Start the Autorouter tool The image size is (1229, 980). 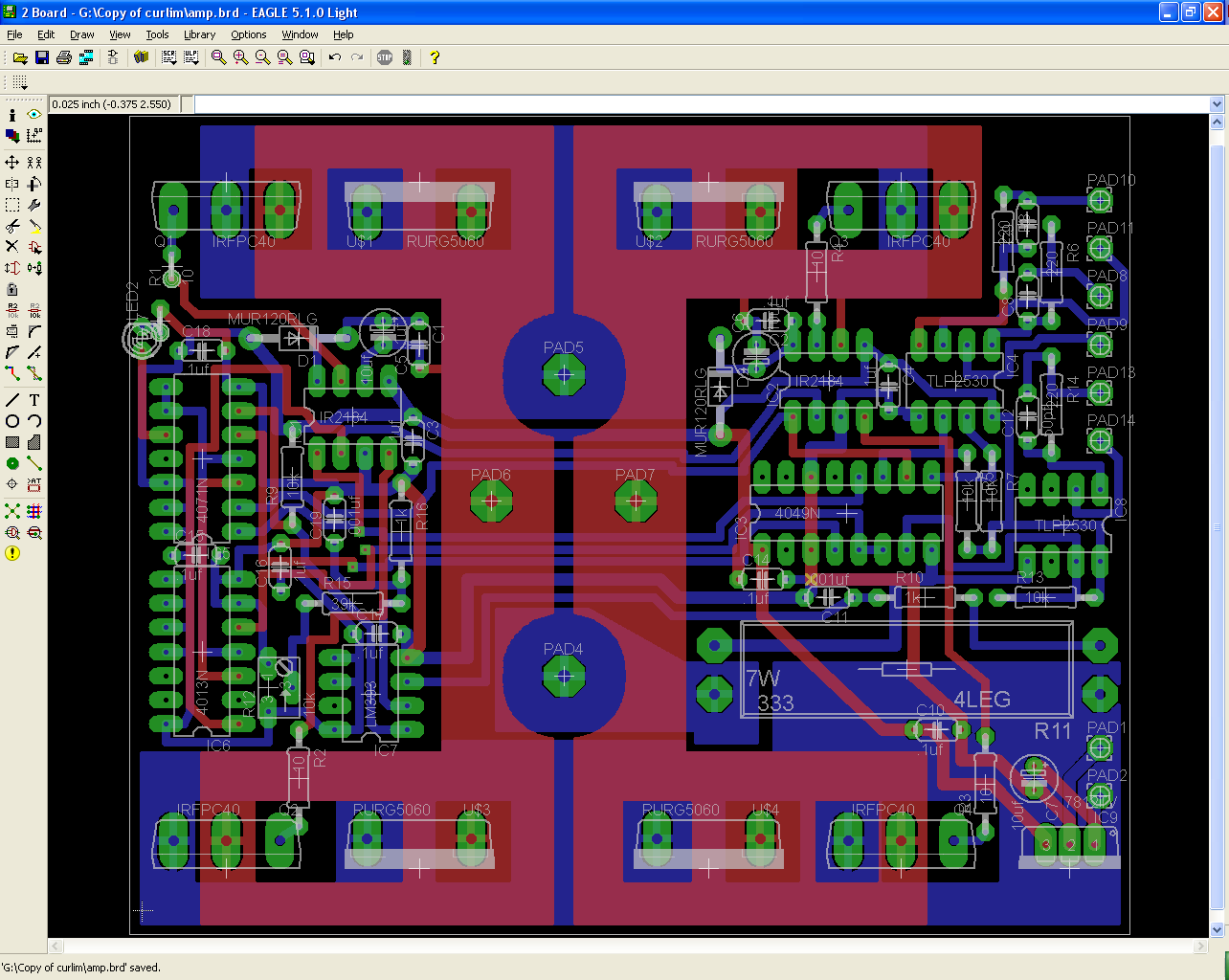(34, 511)
